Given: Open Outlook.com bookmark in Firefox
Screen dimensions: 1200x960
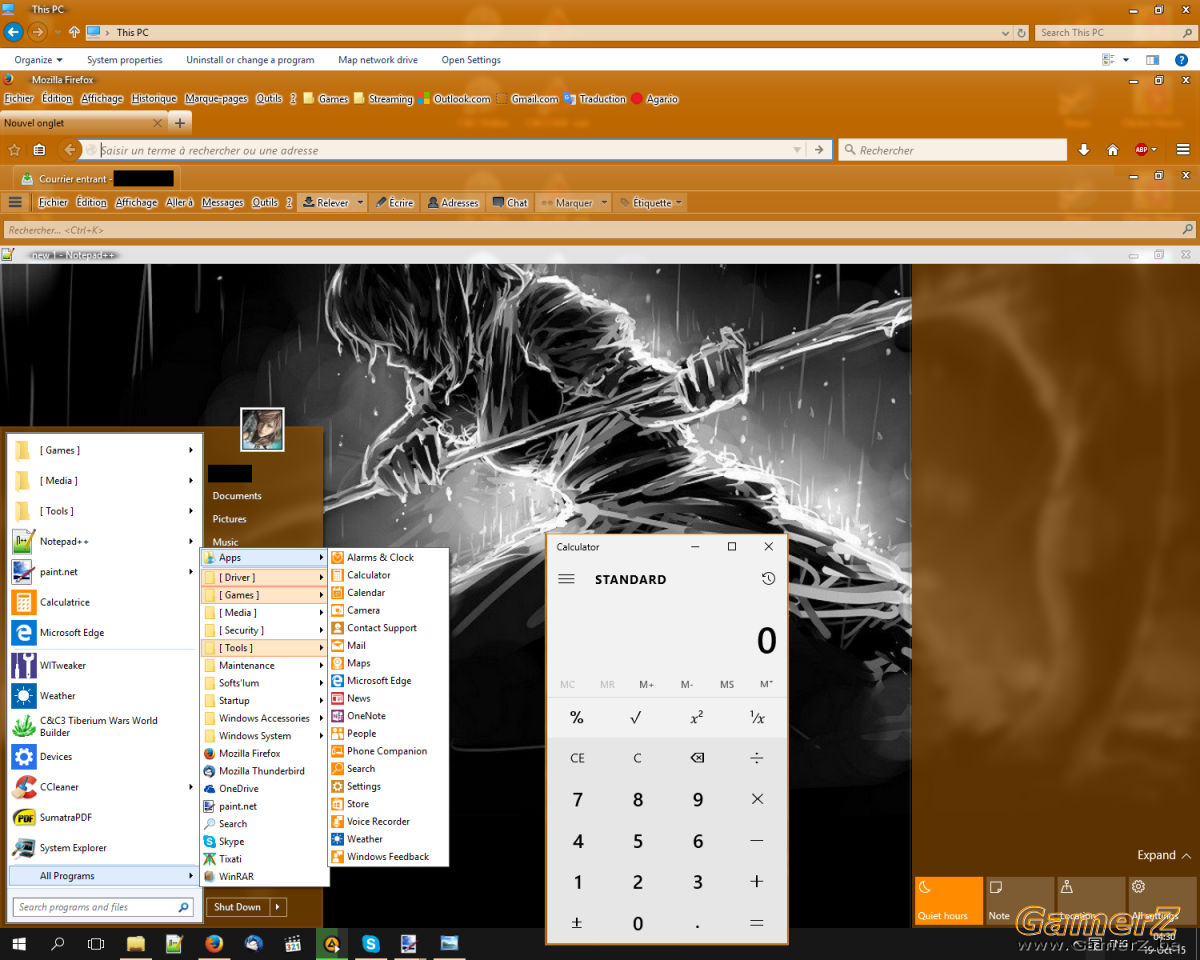Looking at the screenshot, I should pos(454,99).
